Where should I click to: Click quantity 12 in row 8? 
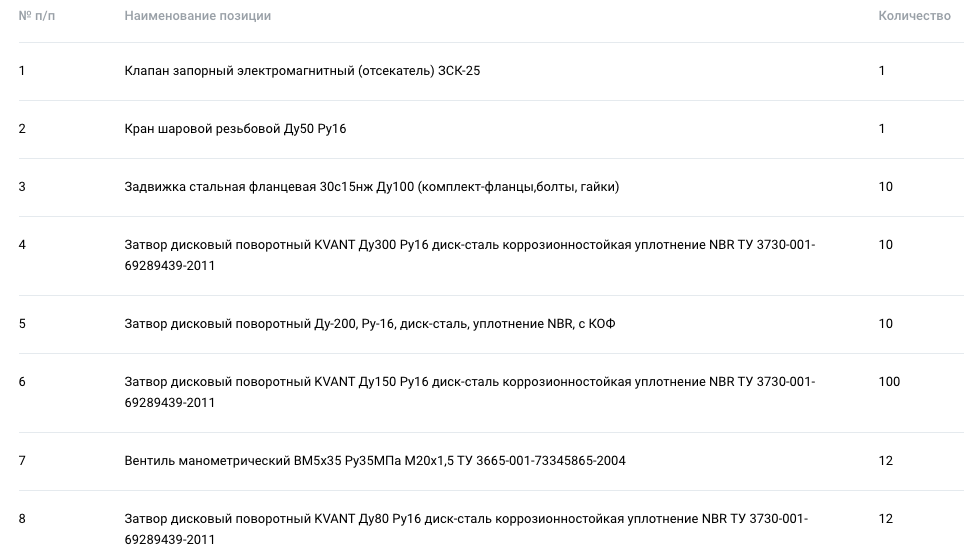(885, 519)
